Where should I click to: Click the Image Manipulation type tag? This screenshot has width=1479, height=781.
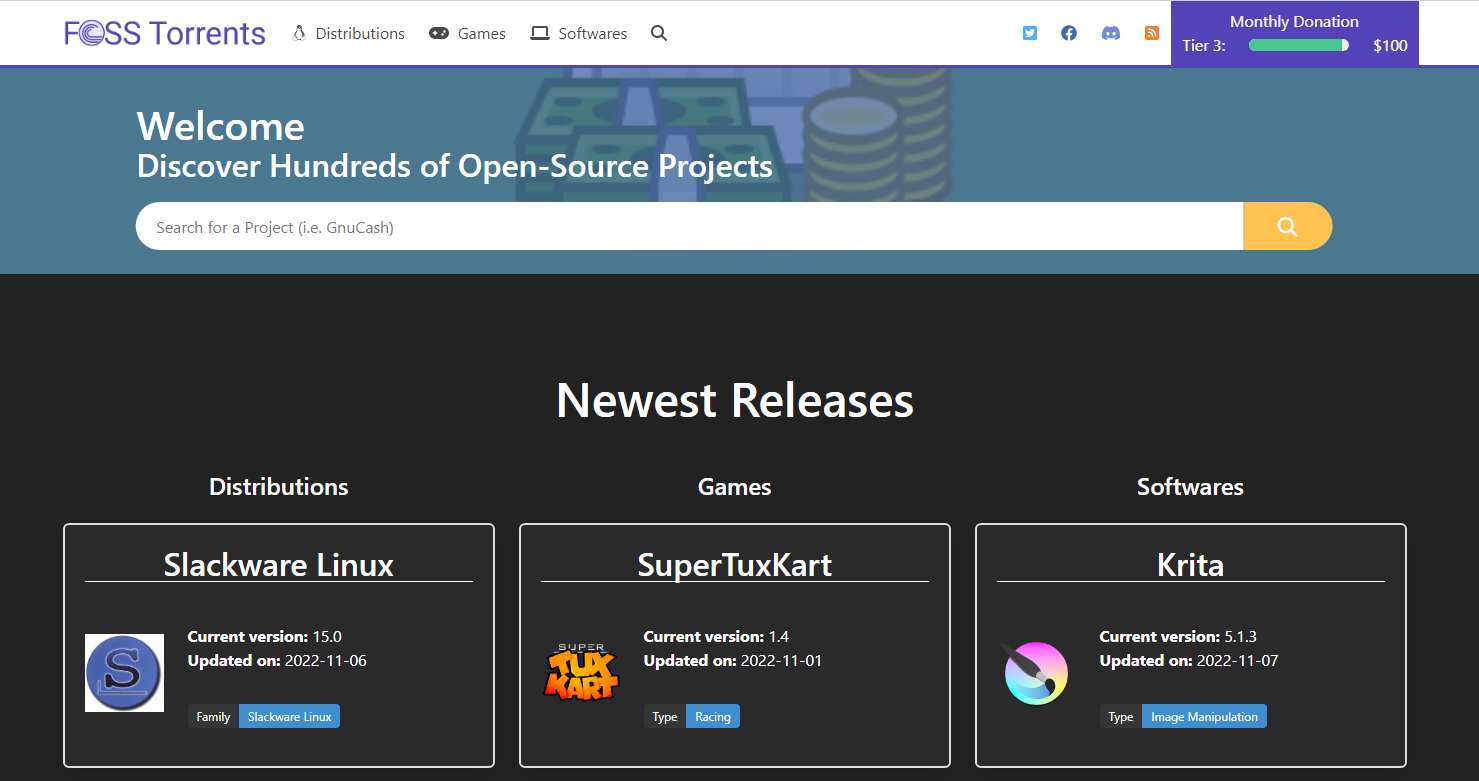[x=1204, y=716]
